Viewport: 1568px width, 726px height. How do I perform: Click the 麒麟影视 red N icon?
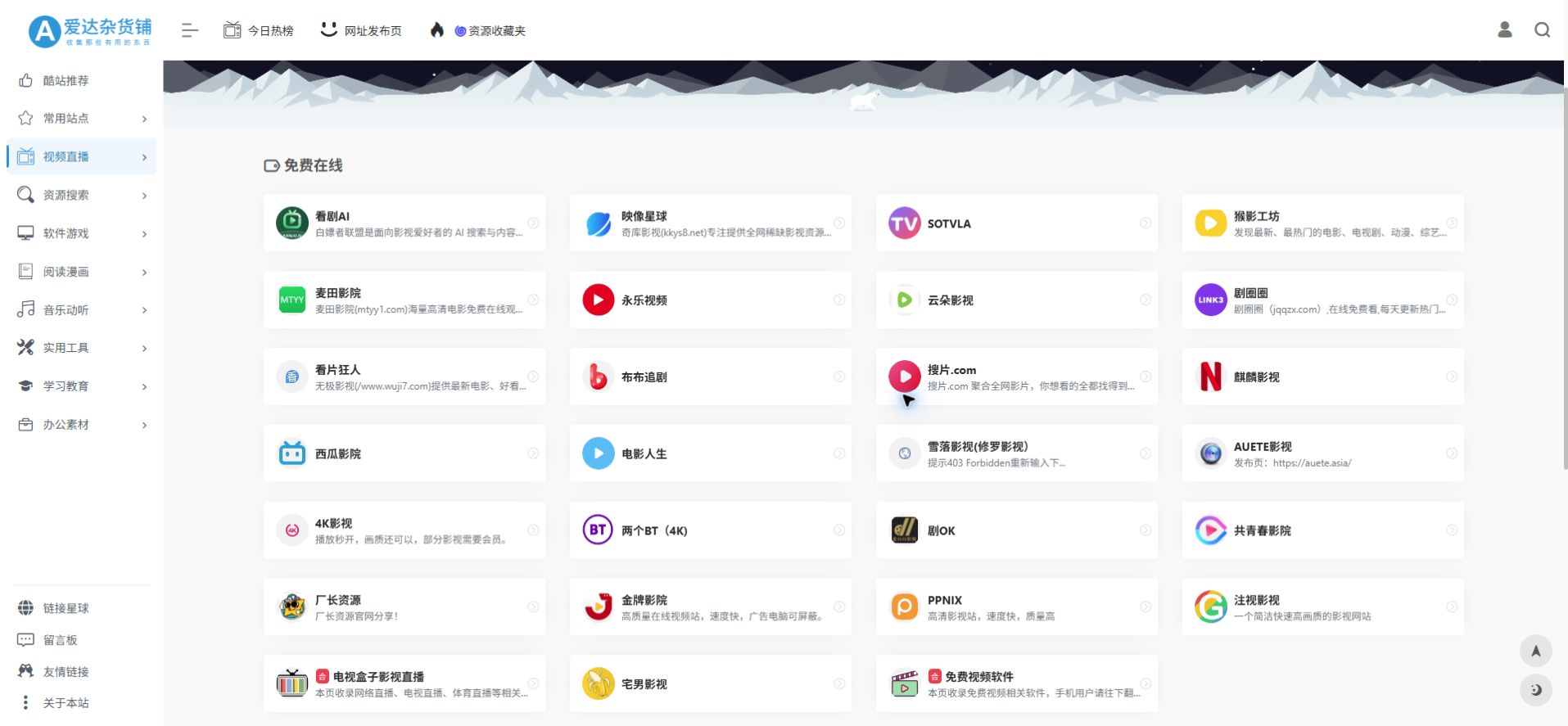tap(1211, 377)
